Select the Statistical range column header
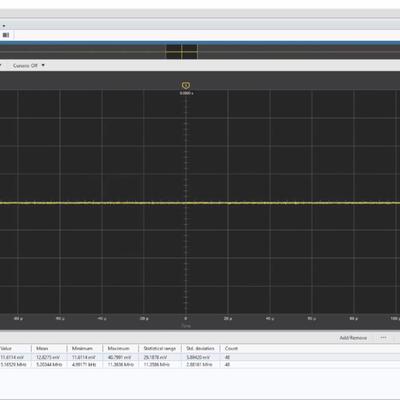 click(x=160, y=348)
